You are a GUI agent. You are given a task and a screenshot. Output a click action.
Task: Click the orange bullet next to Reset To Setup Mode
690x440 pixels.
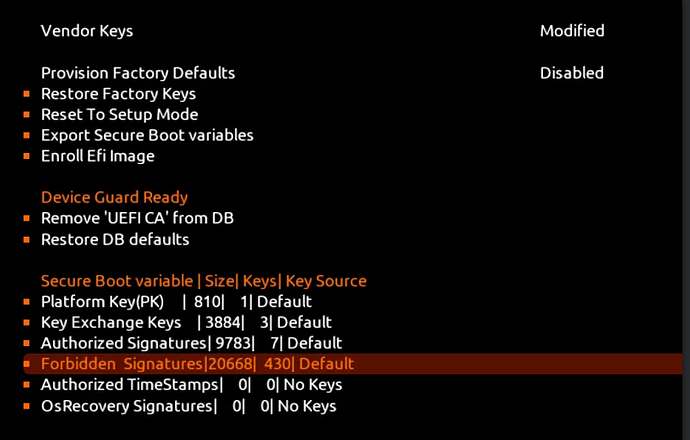(26, 114)
